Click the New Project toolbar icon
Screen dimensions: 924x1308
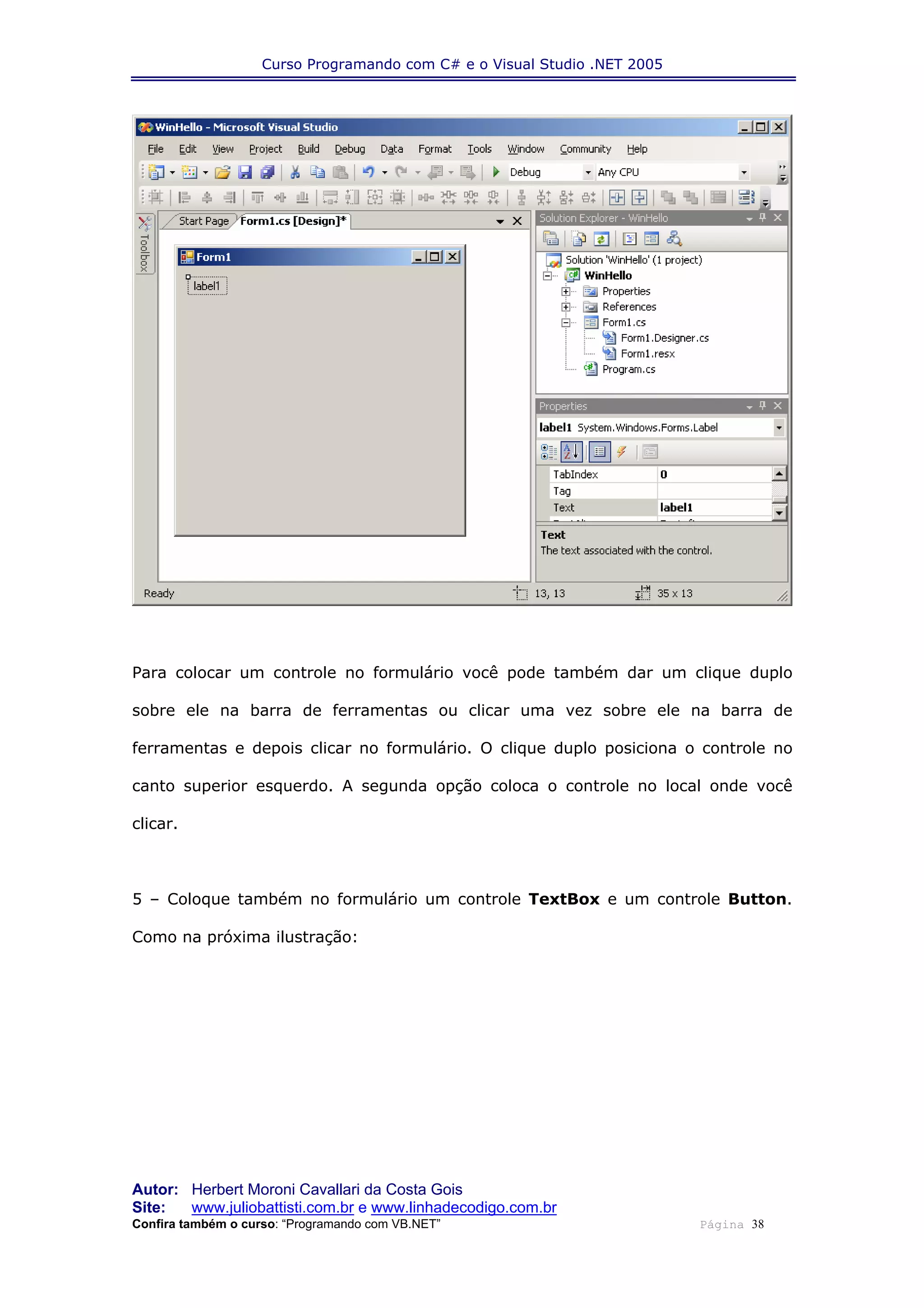click(x=156, y=172)
